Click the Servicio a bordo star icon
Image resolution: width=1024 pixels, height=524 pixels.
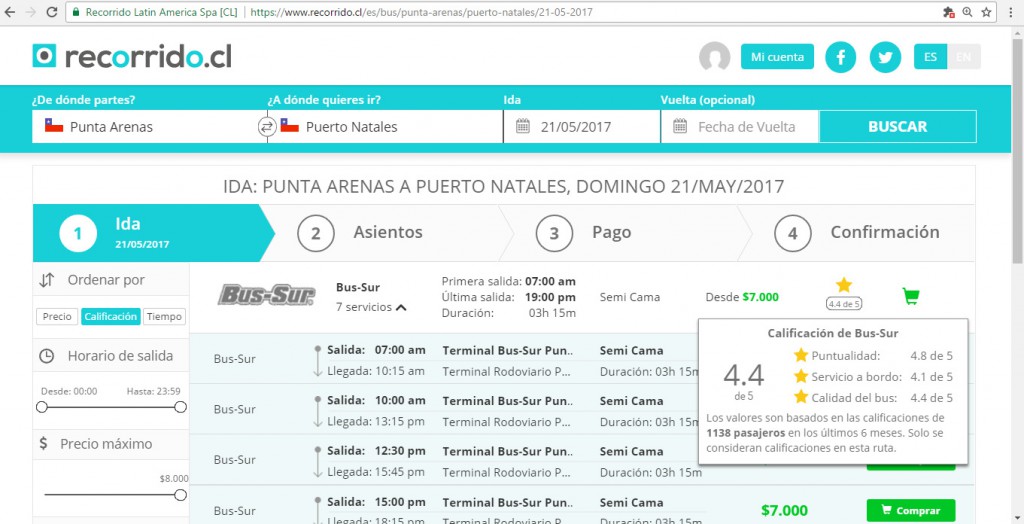pos(801,376)
